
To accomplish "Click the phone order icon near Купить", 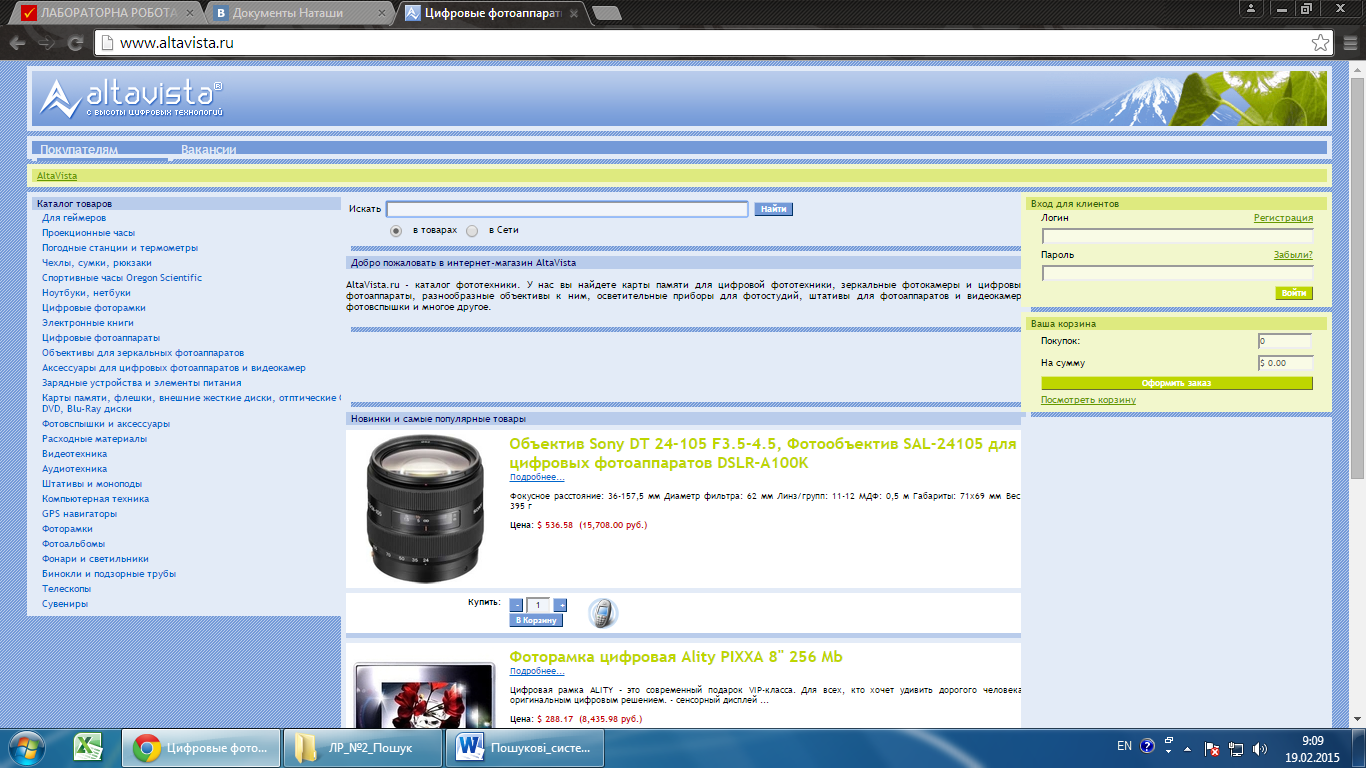I will (x=602, y=612).
